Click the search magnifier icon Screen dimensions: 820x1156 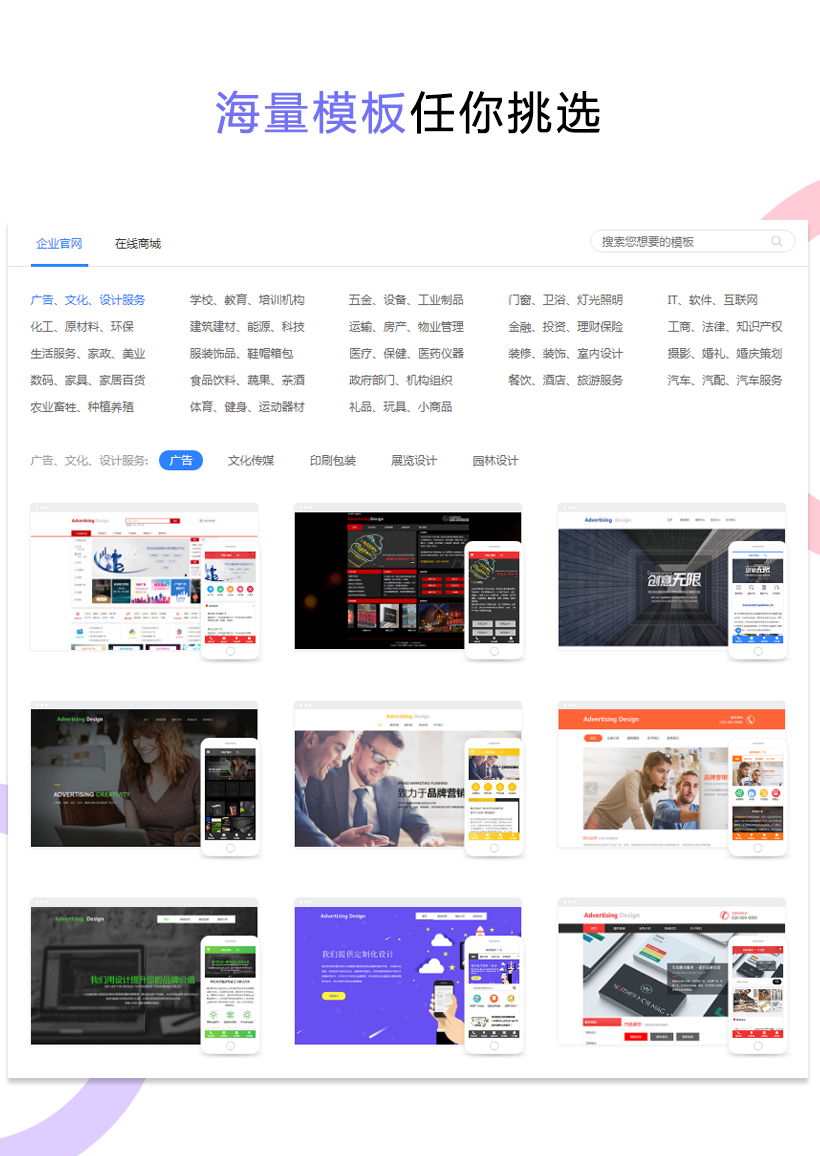pyautogui.click(x=776, y=241)
